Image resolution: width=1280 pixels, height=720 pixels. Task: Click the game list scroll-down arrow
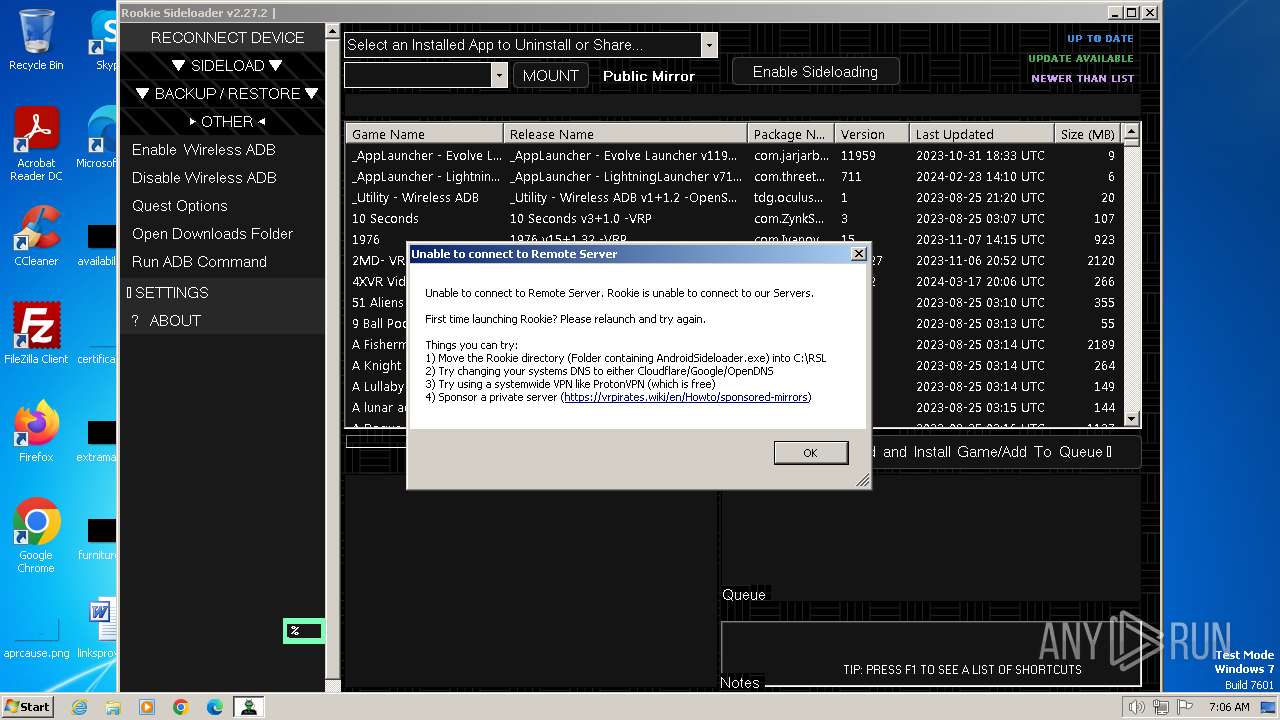(x=1131, y=419)
